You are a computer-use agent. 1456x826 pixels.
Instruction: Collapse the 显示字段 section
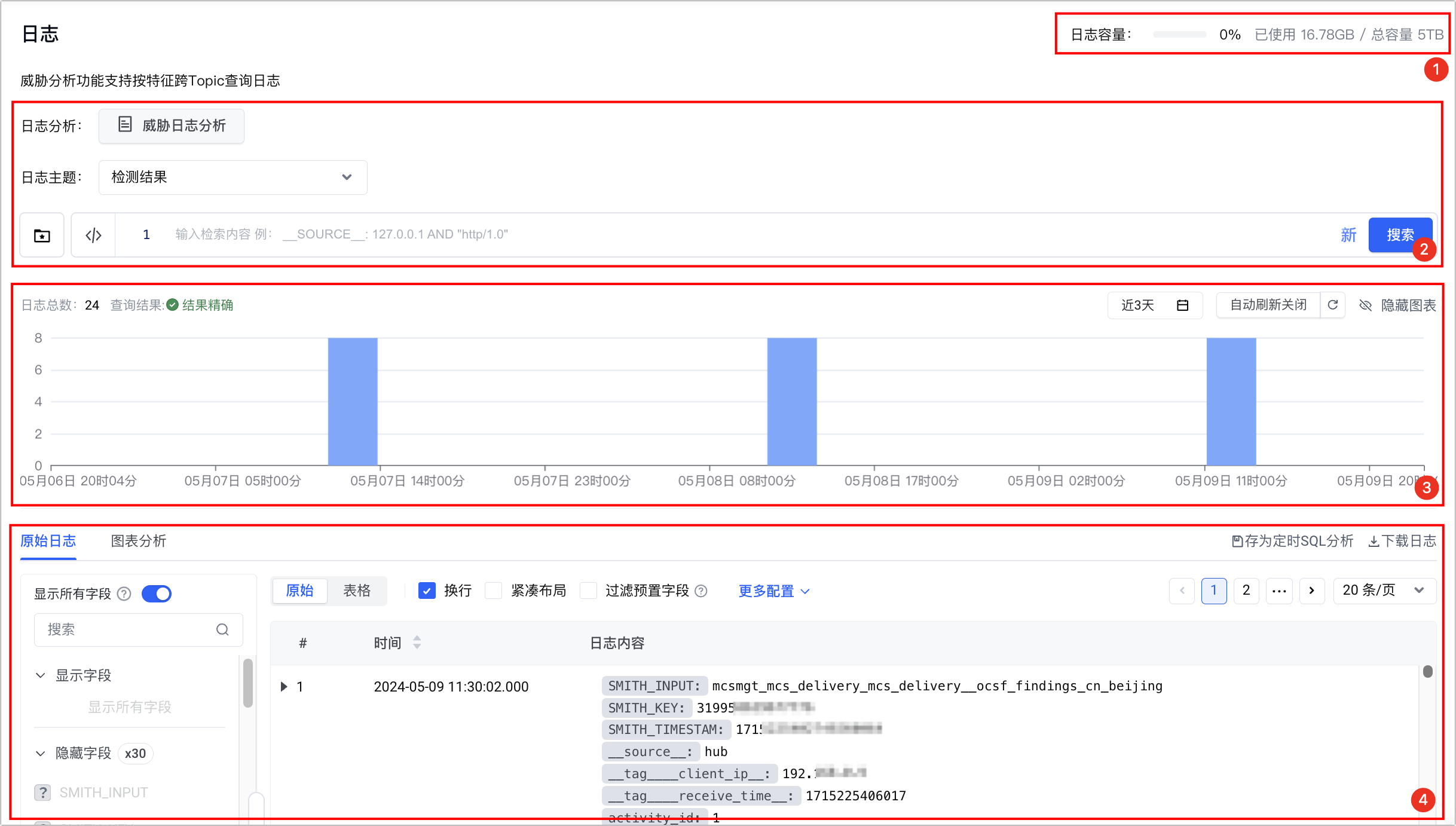[41, 675]
